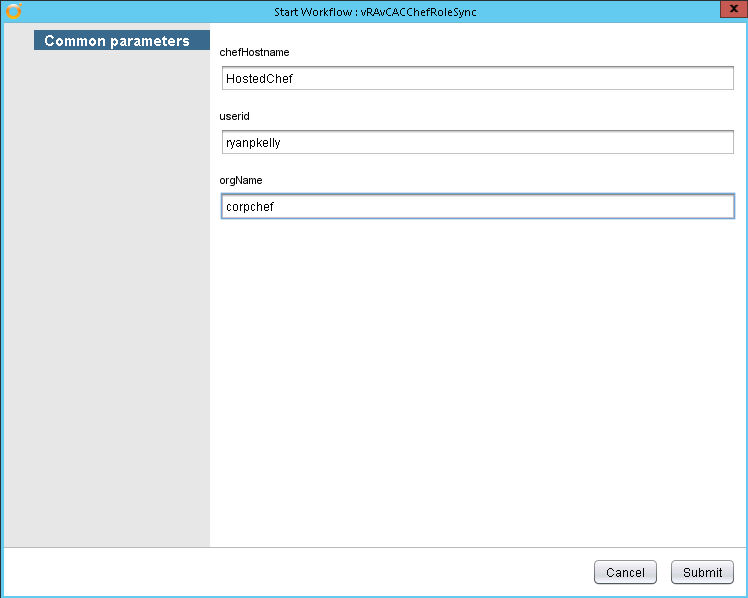Click the chefHostname input field
Screen dimensions: 748x598
[477, 78]
